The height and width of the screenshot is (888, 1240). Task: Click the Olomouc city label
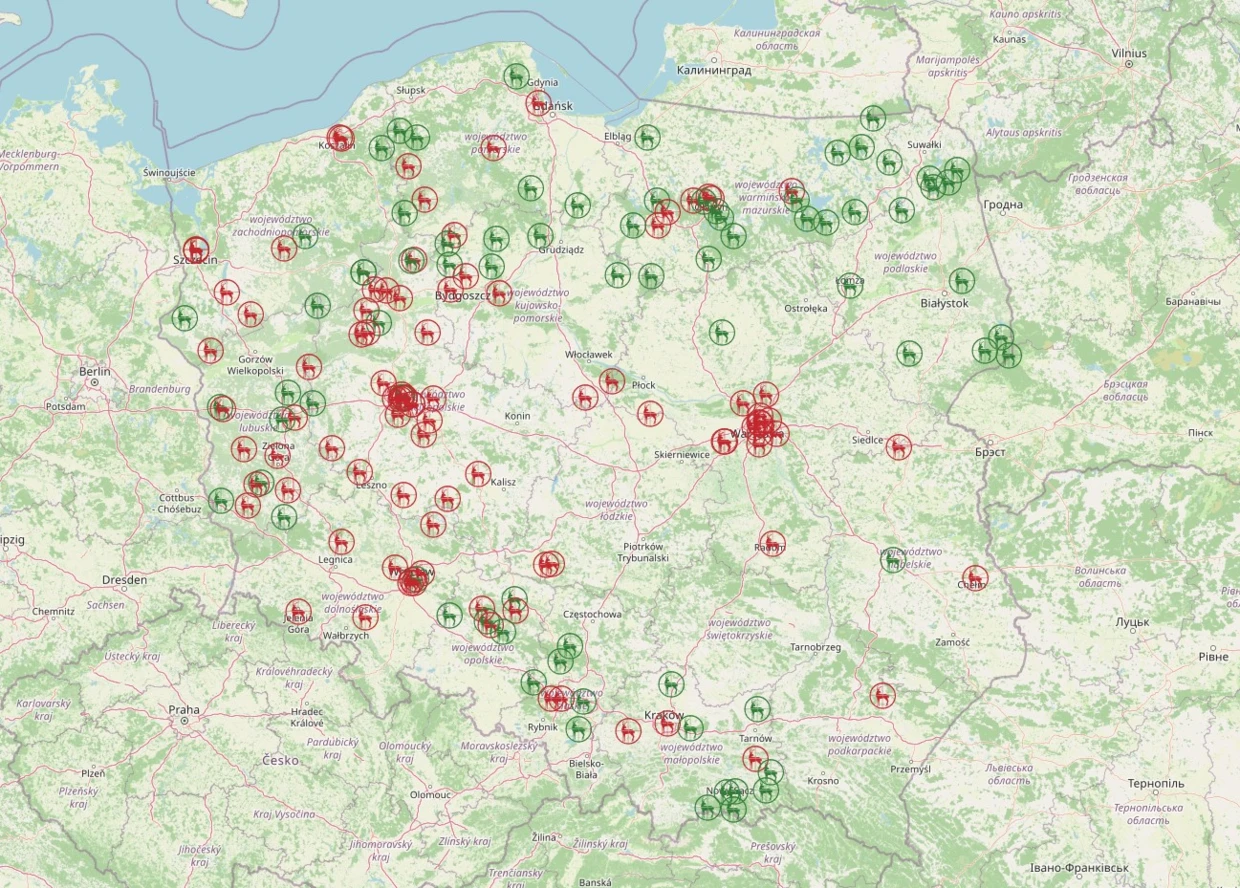[x=430, y=795]
